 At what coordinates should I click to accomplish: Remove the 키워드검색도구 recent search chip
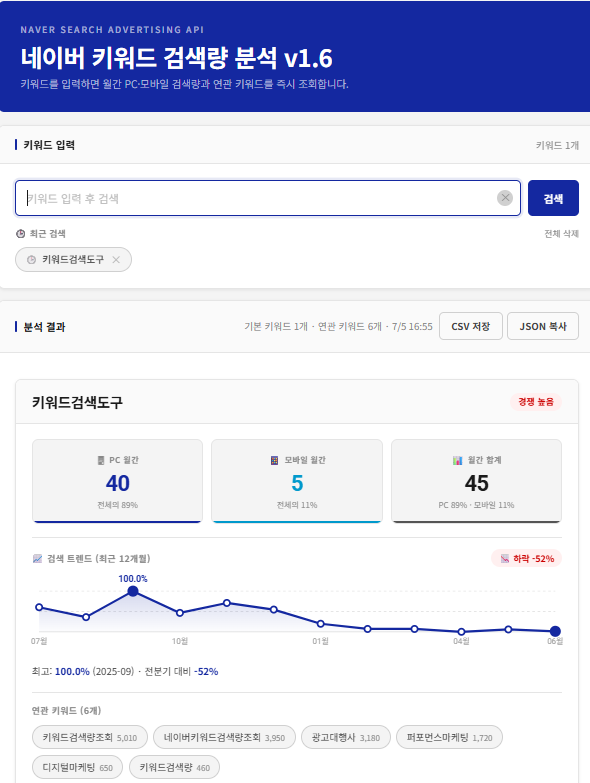(116, 260)
